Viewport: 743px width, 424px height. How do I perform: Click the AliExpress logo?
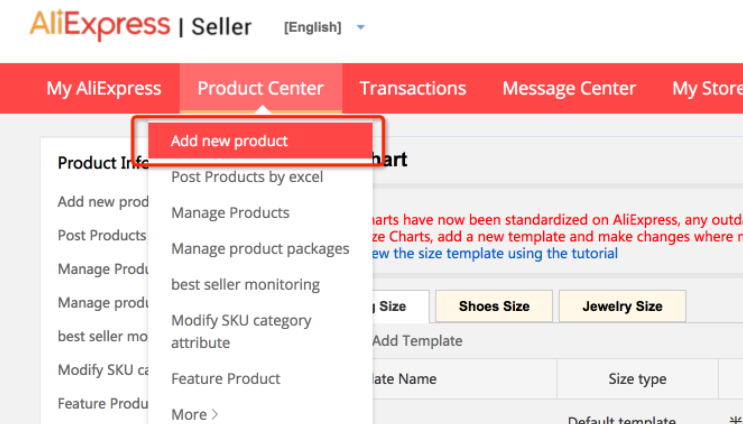point(99,26)
